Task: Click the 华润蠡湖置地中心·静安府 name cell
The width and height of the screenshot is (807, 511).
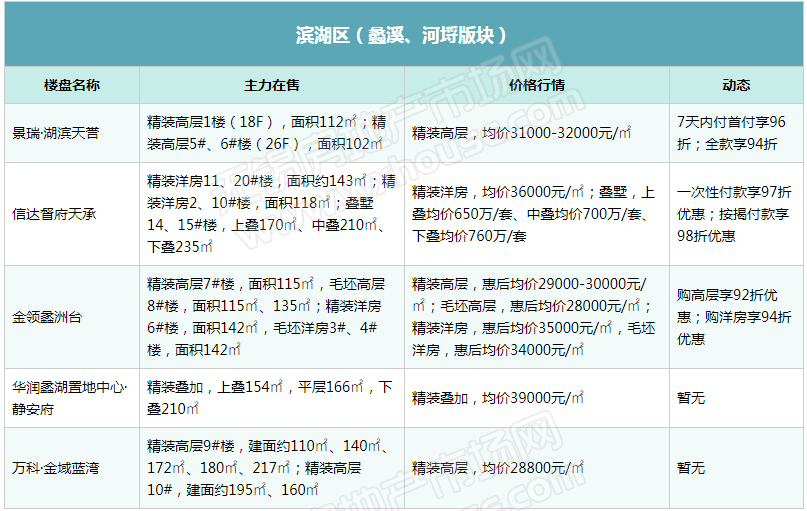Action: [70, 398]
